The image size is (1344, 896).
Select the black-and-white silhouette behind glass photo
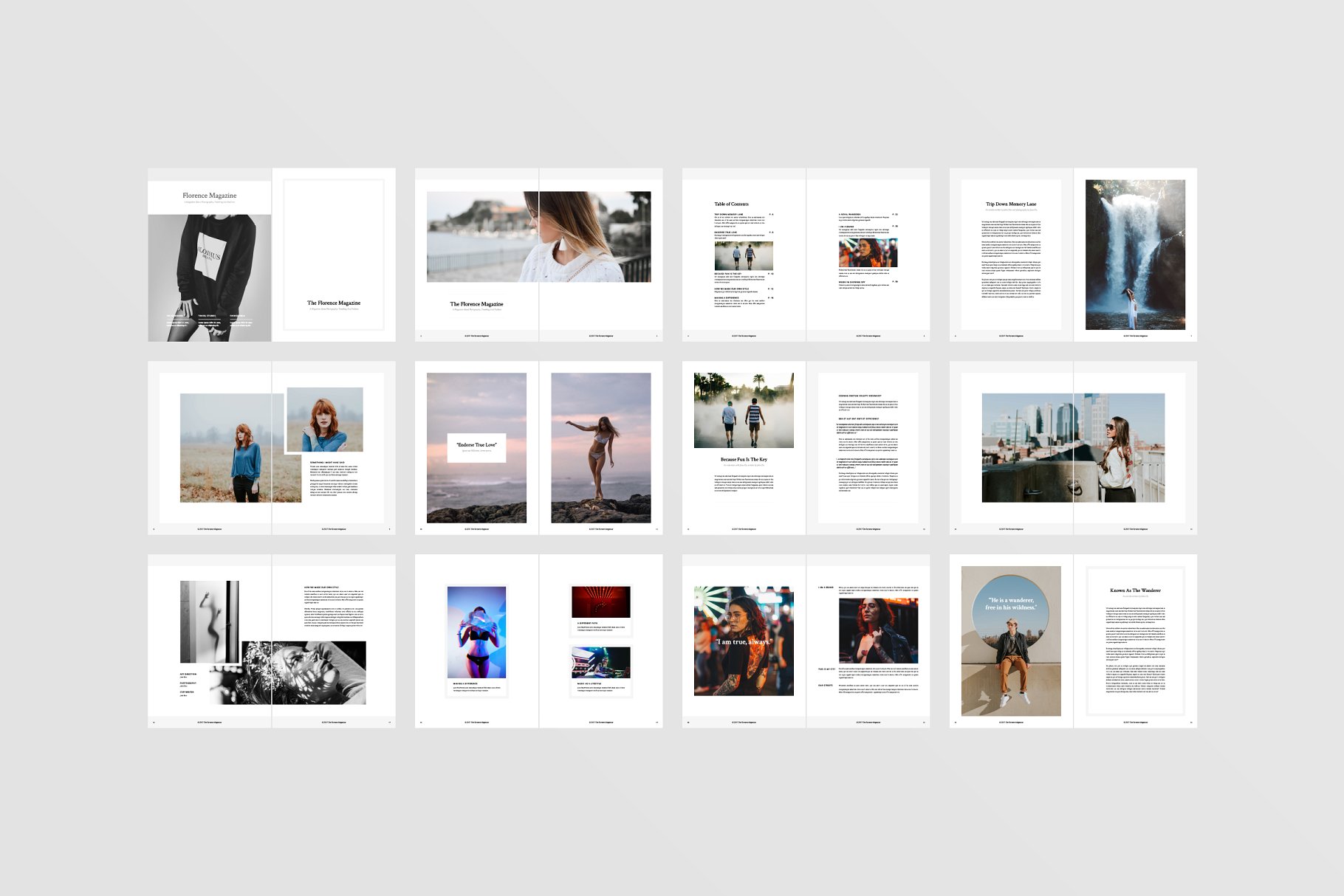point(209,620)
